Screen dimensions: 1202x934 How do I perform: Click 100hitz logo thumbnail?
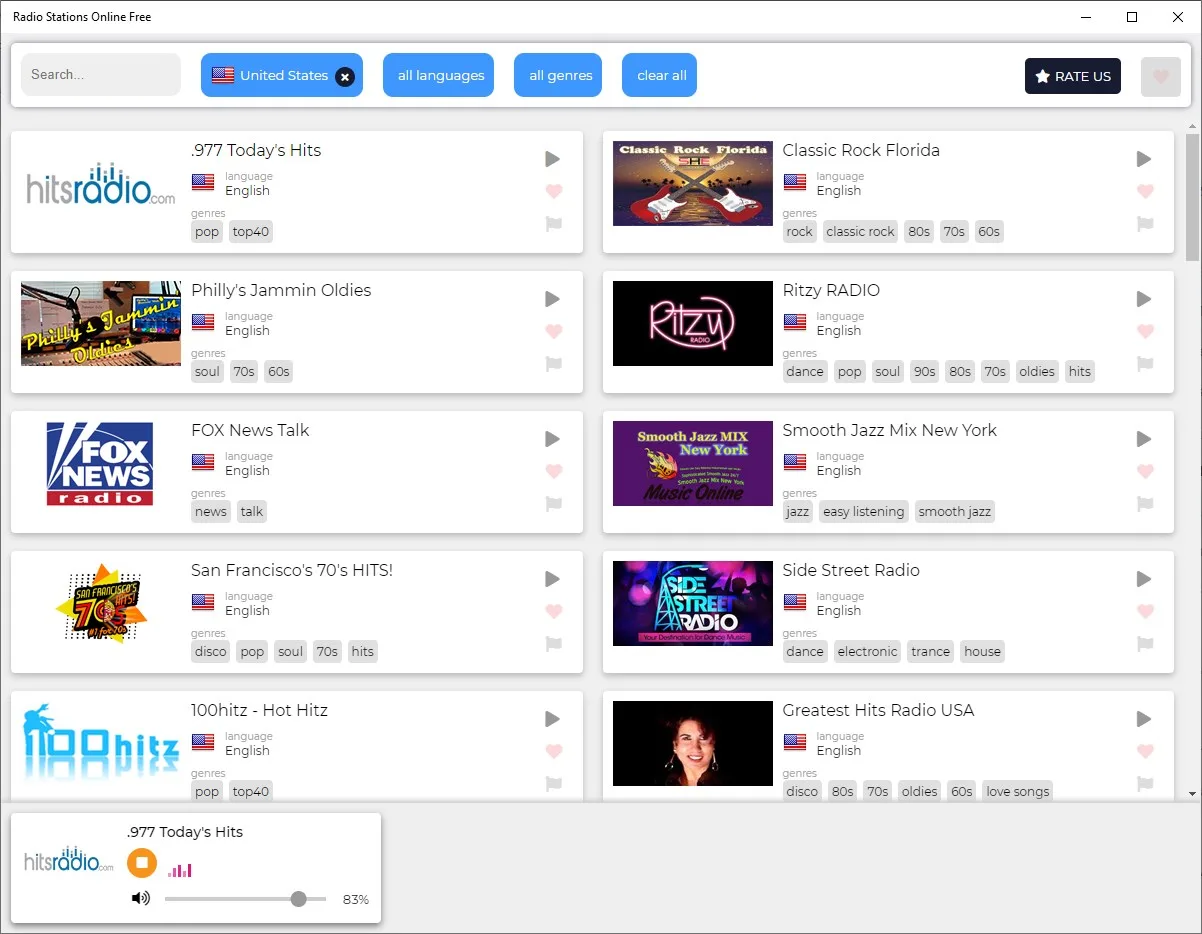coord(101,743)
